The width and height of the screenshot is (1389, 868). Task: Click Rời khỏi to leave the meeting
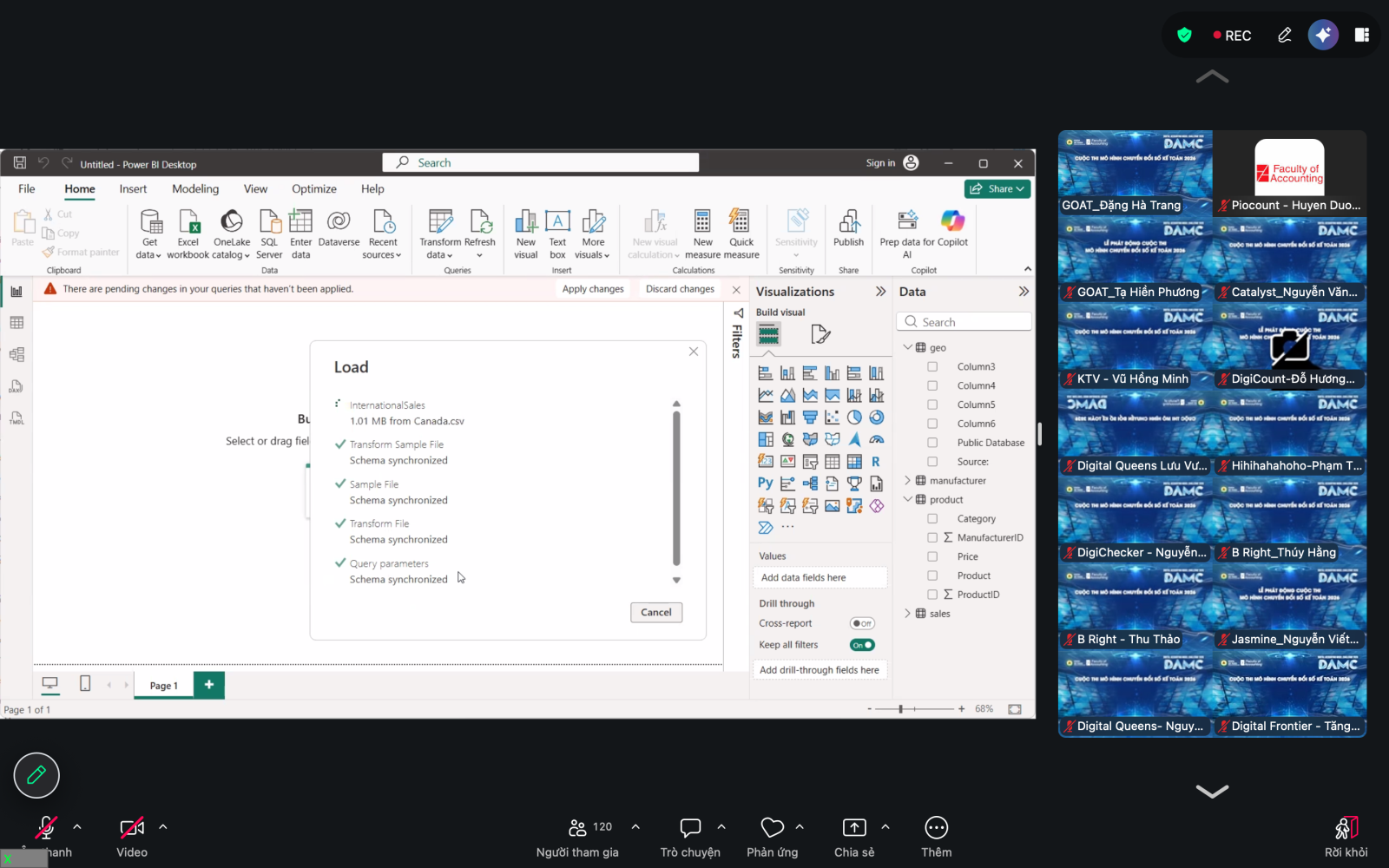[x=1346, y=838]
